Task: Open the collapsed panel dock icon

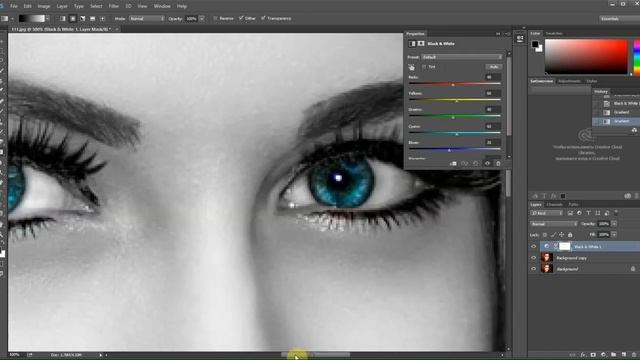Action: (520, 39)
